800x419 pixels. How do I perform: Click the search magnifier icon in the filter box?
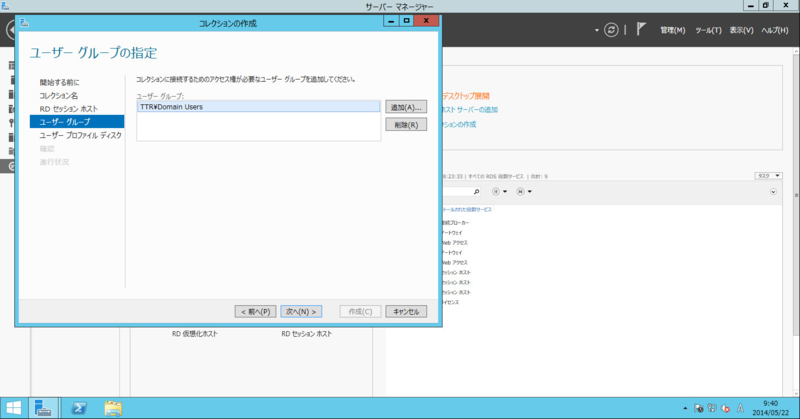coord(477,192)
